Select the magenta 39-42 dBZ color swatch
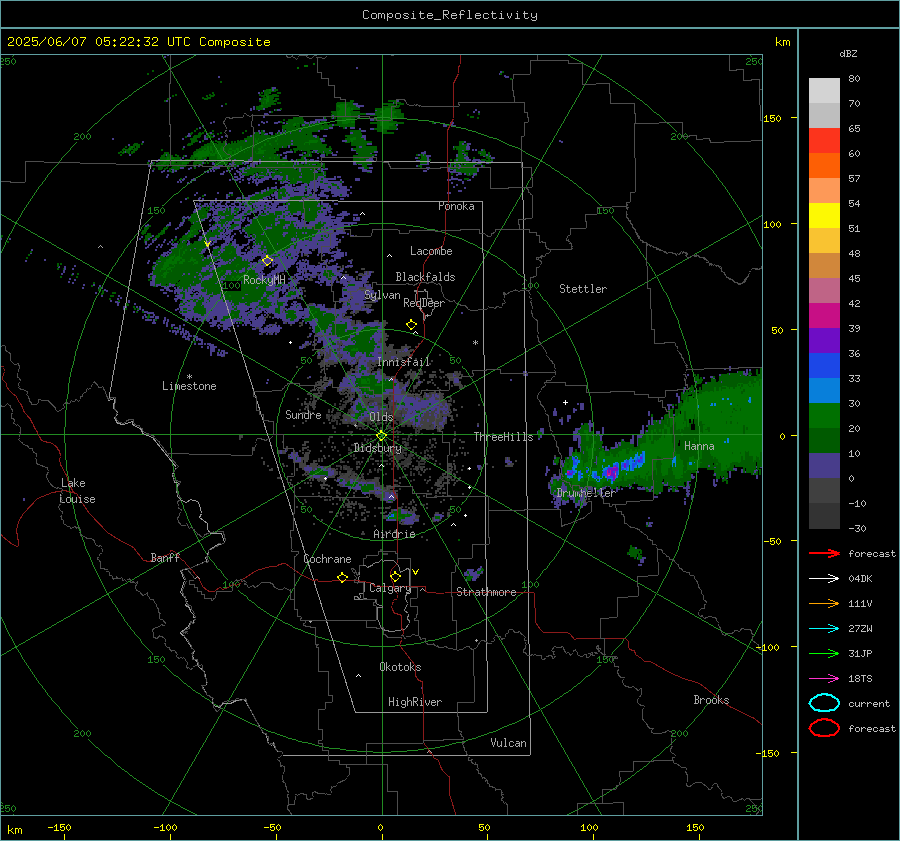Image resolution: width=900 pixels, height=841 pixels. point(824,316)
